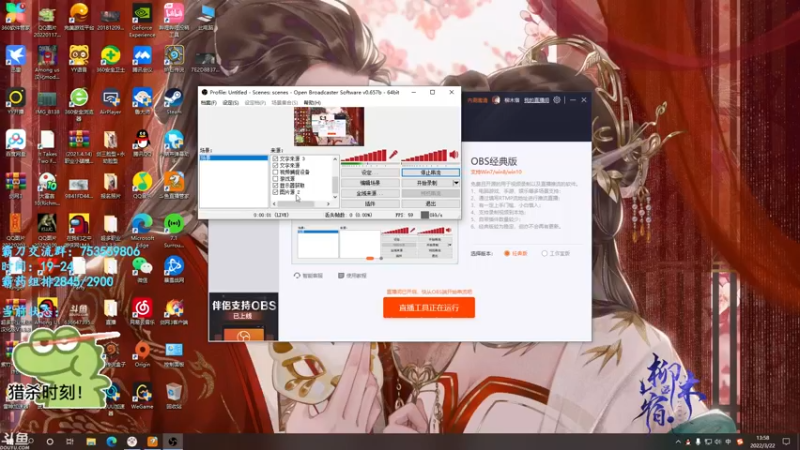Click the clock in the system tray
Screen dimensions: 800x450
coord(763,441)
